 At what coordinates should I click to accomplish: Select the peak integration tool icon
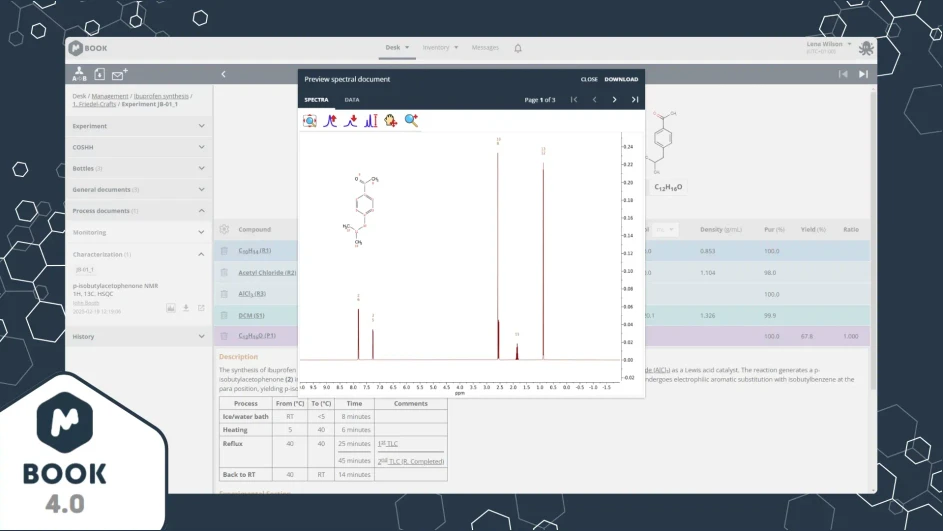(370, 121)
